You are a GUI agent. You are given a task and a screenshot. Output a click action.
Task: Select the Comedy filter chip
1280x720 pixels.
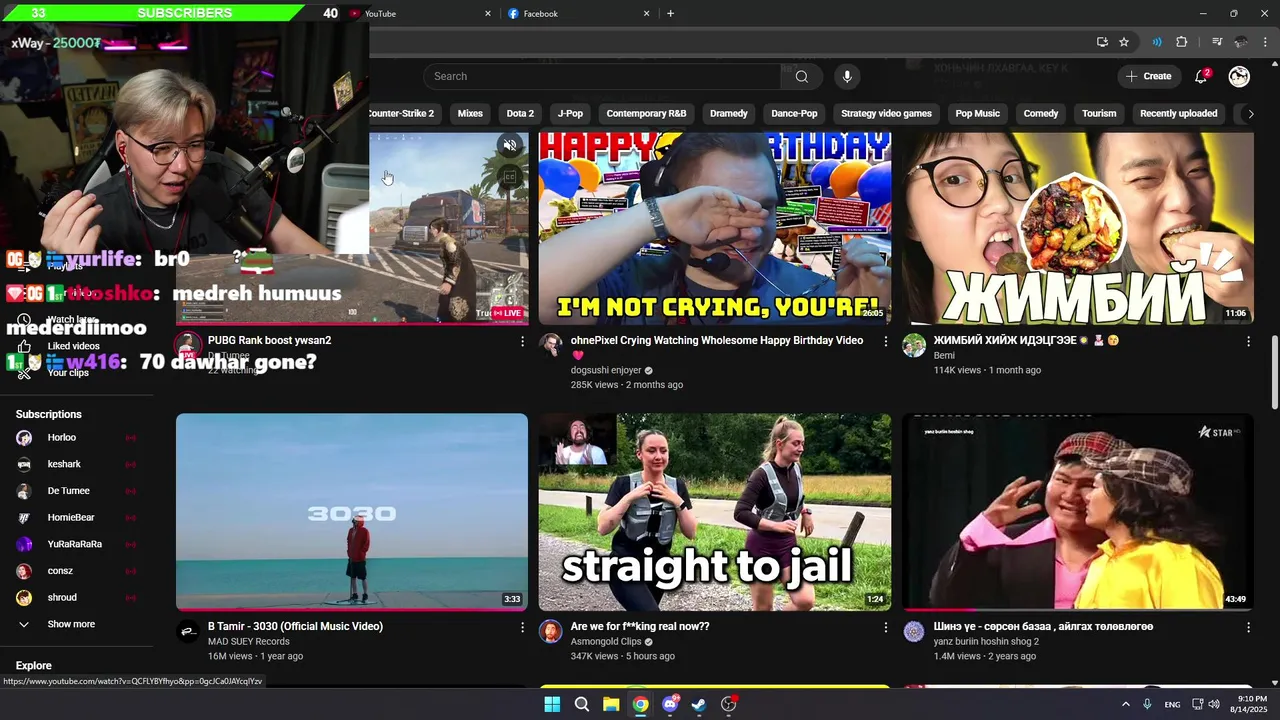[1040, 113]
